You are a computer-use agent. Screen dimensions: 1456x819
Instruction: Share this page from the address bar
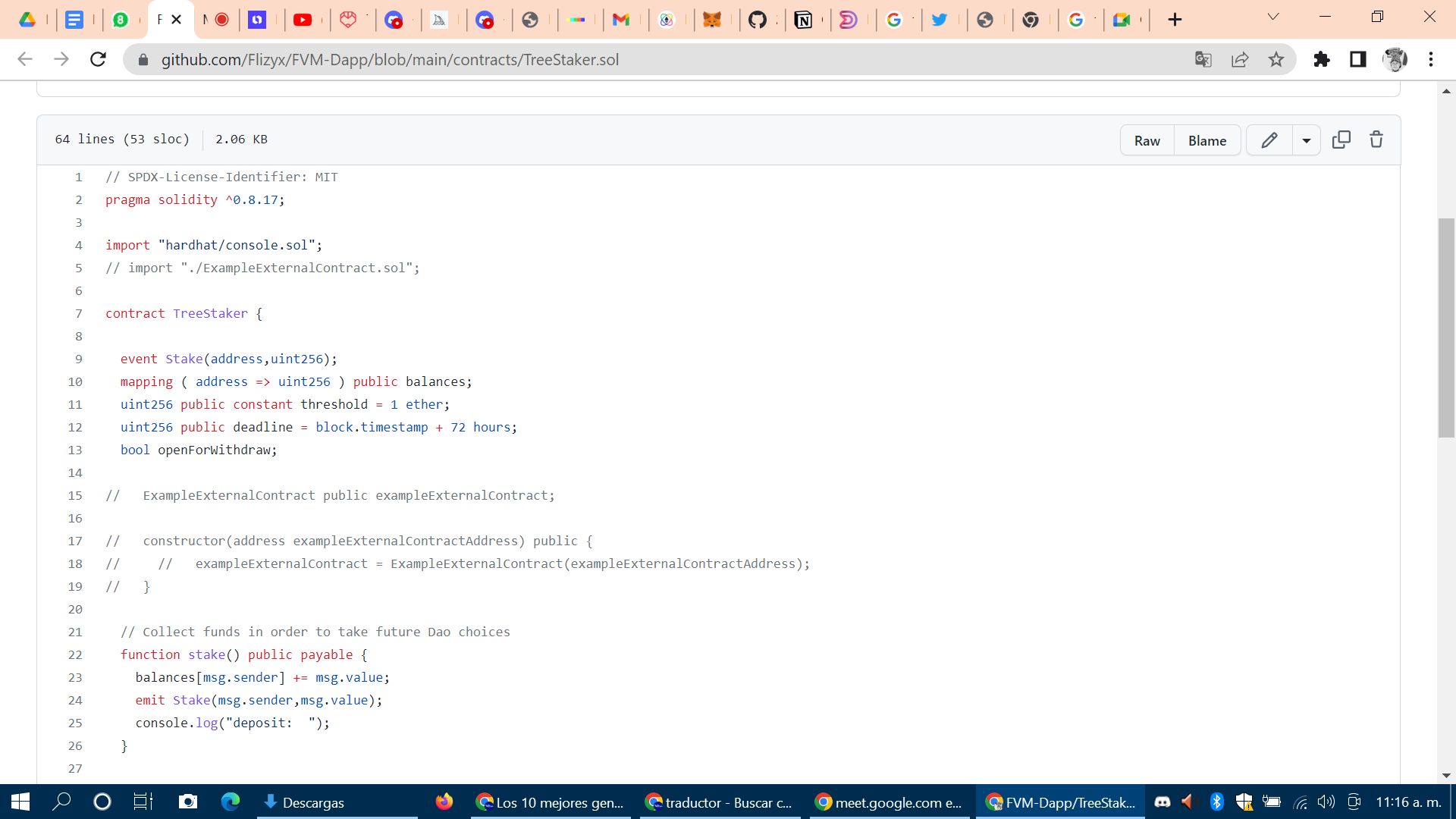[1240, 59]
